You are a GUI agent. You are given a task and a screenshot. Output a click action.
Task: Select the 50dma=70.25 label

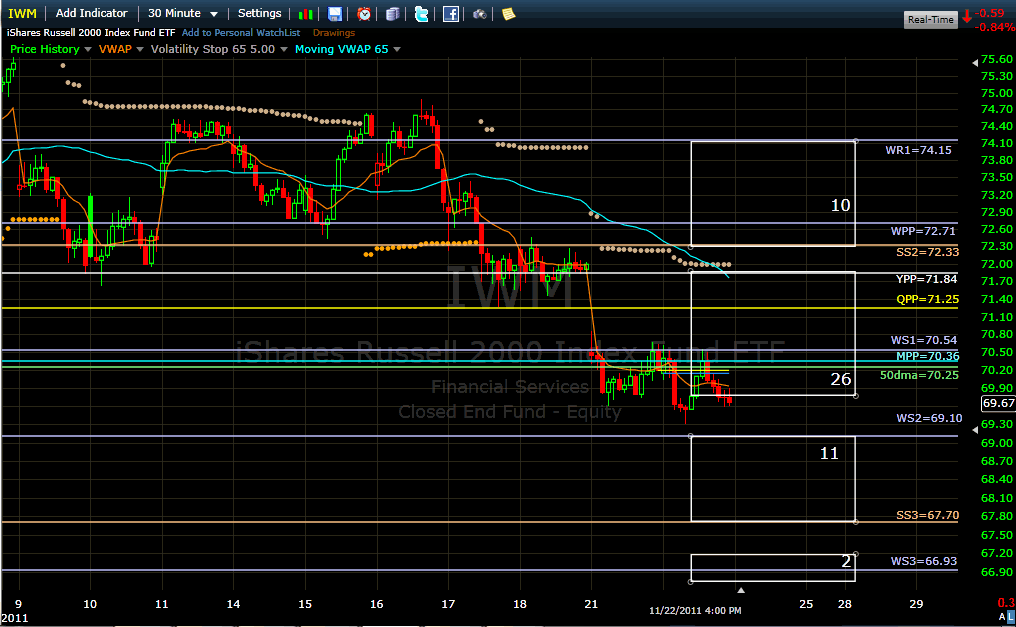[x=919, y=375]
